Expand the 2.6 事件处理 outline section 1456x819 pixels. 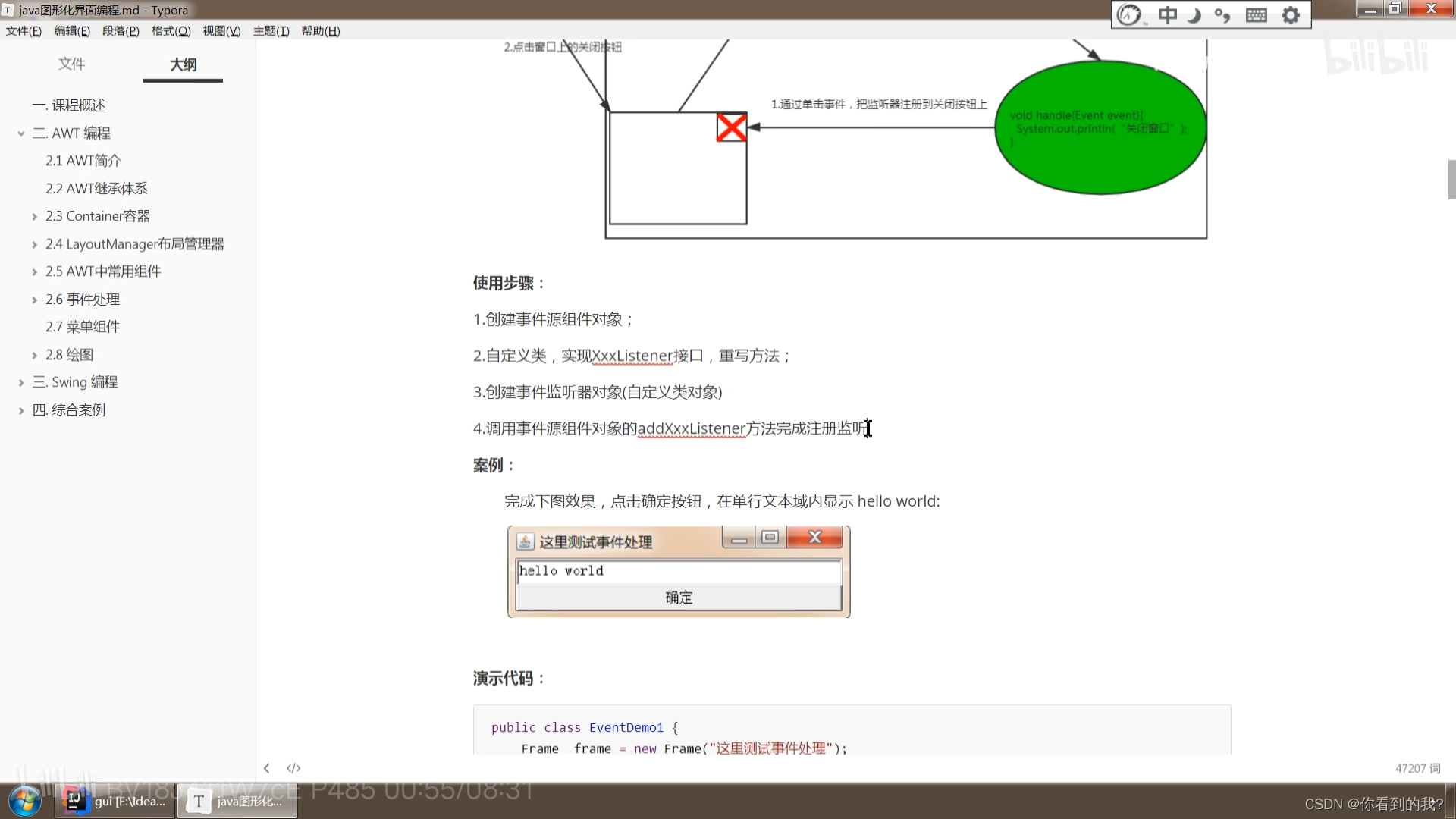(x=33, y=299)
